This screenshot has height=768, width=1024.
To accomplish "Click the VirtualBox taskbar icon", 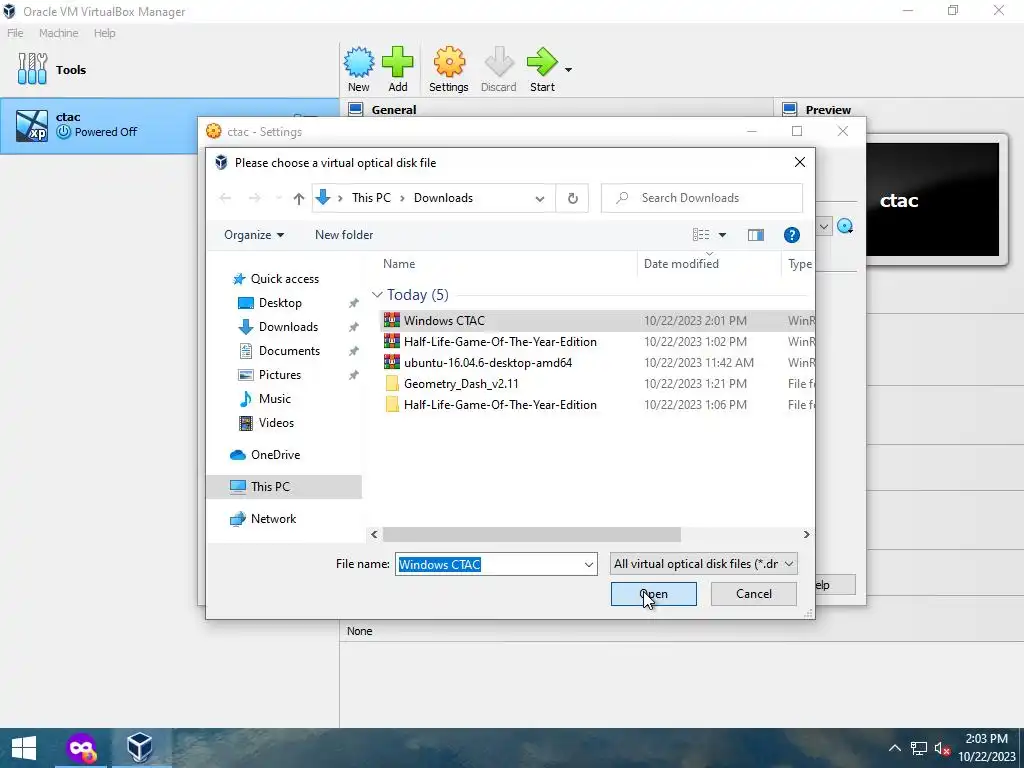I will (x=140, y=748).
